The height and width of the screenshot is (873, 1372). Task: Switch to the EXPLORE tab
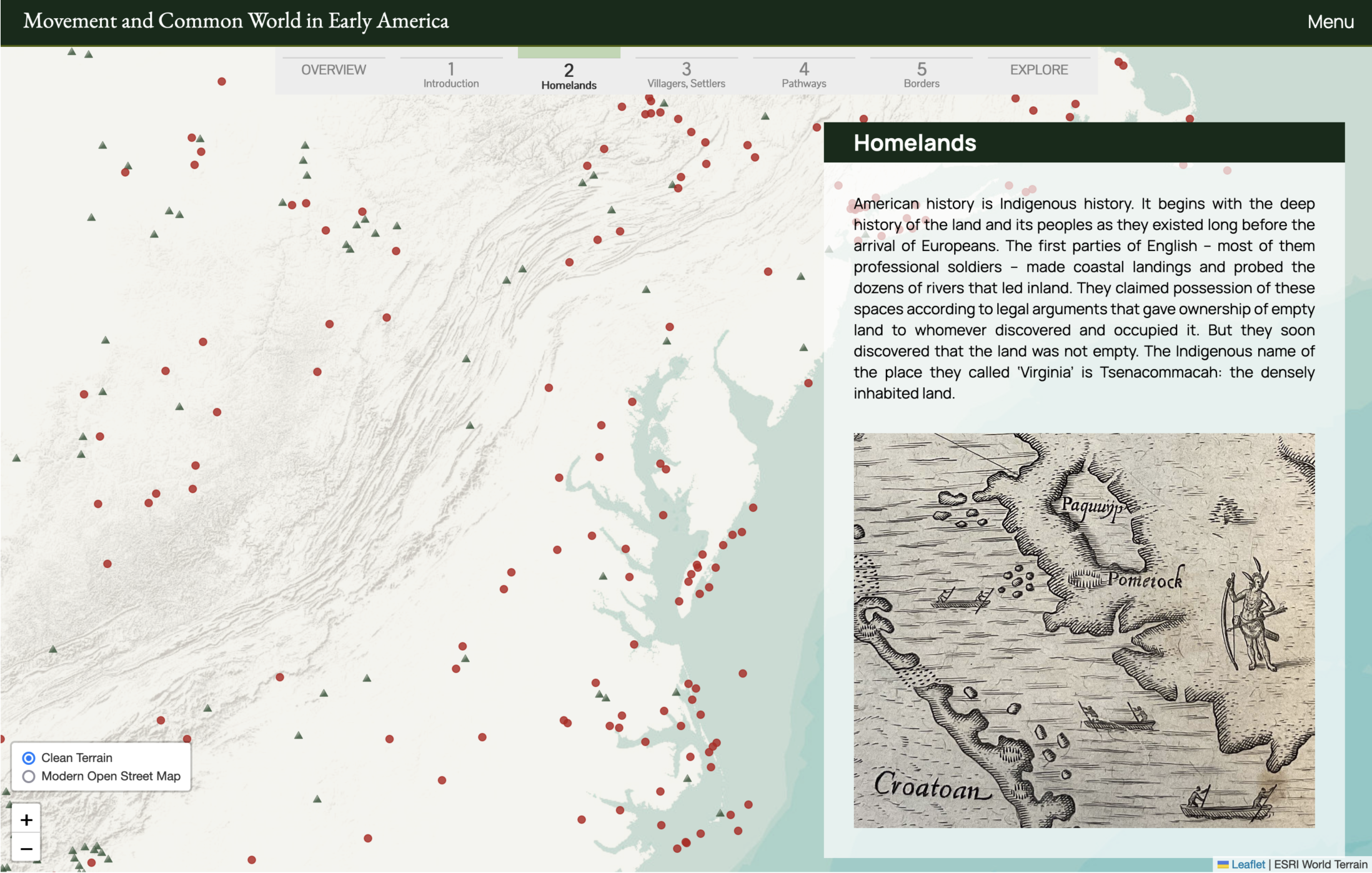coord(1038,70)
